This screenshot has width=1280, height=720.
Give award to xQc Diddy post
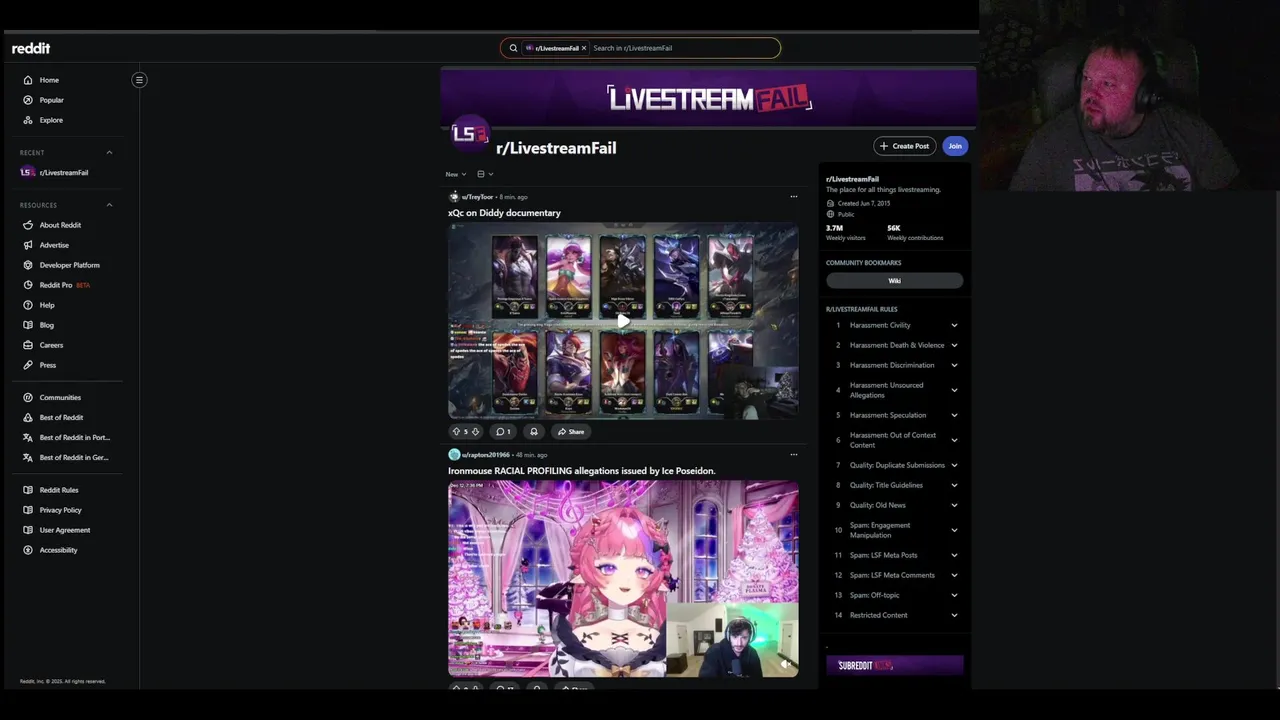tap(534, 432)
